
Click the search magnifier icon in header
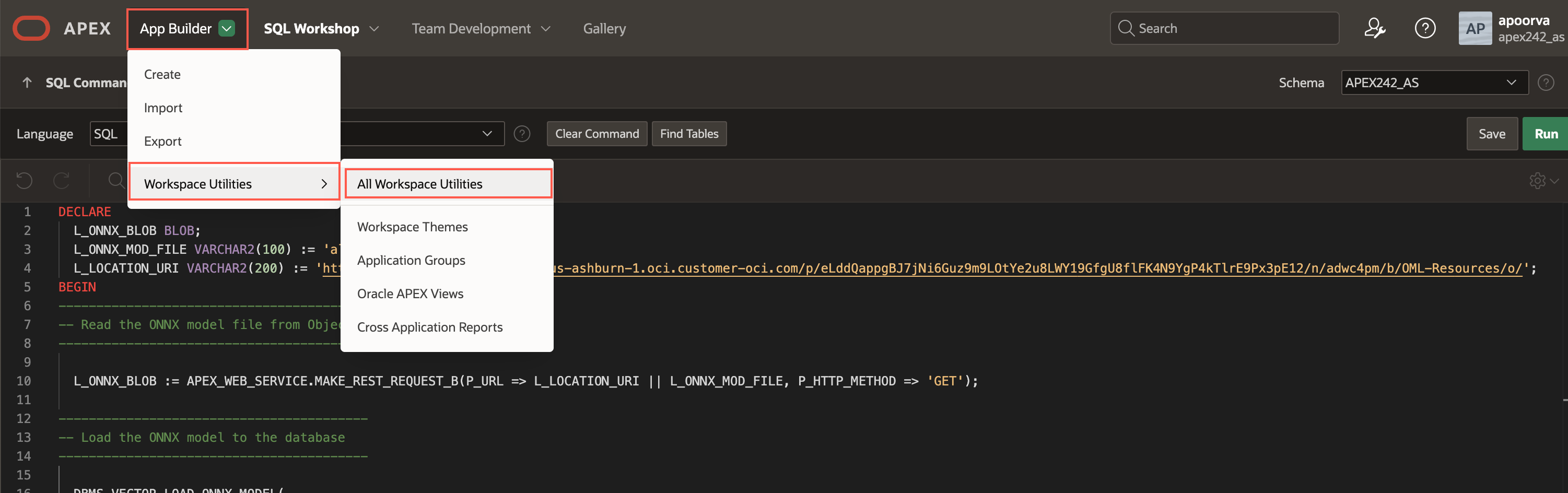[1126, 28]
